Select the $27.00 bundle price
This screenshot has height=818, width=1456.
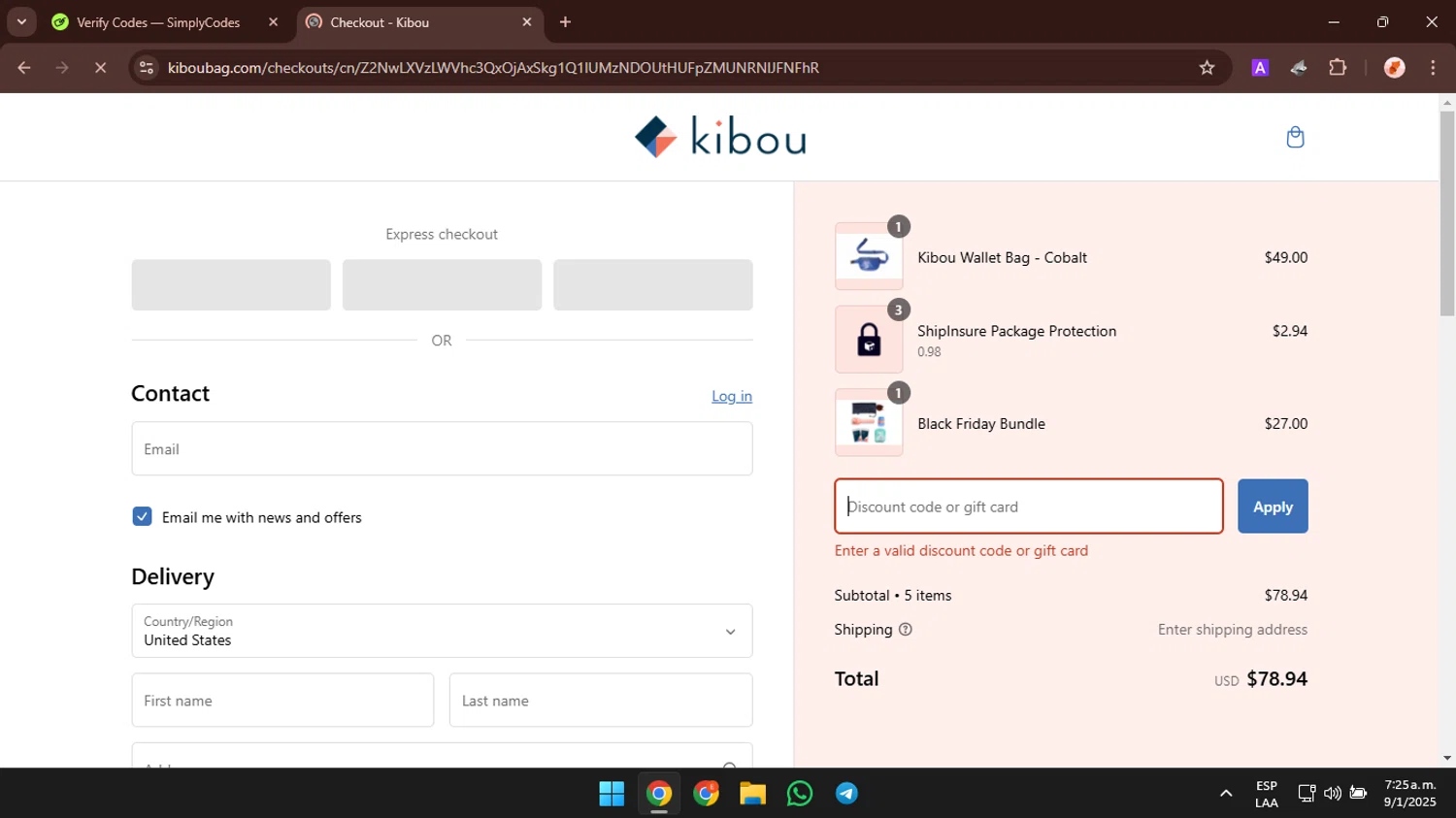pyautogui.click(x=1286, y=424)
